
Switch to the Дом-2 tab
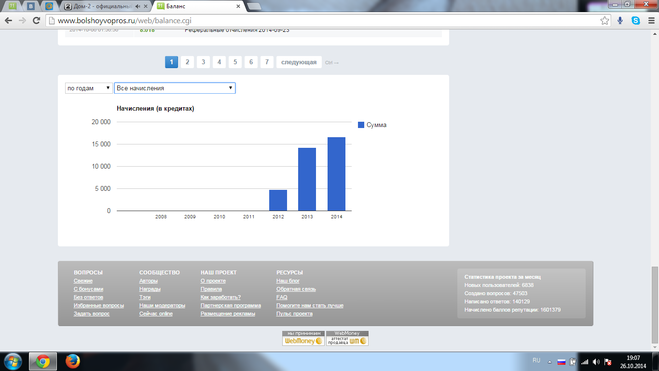tap(106, 6)
